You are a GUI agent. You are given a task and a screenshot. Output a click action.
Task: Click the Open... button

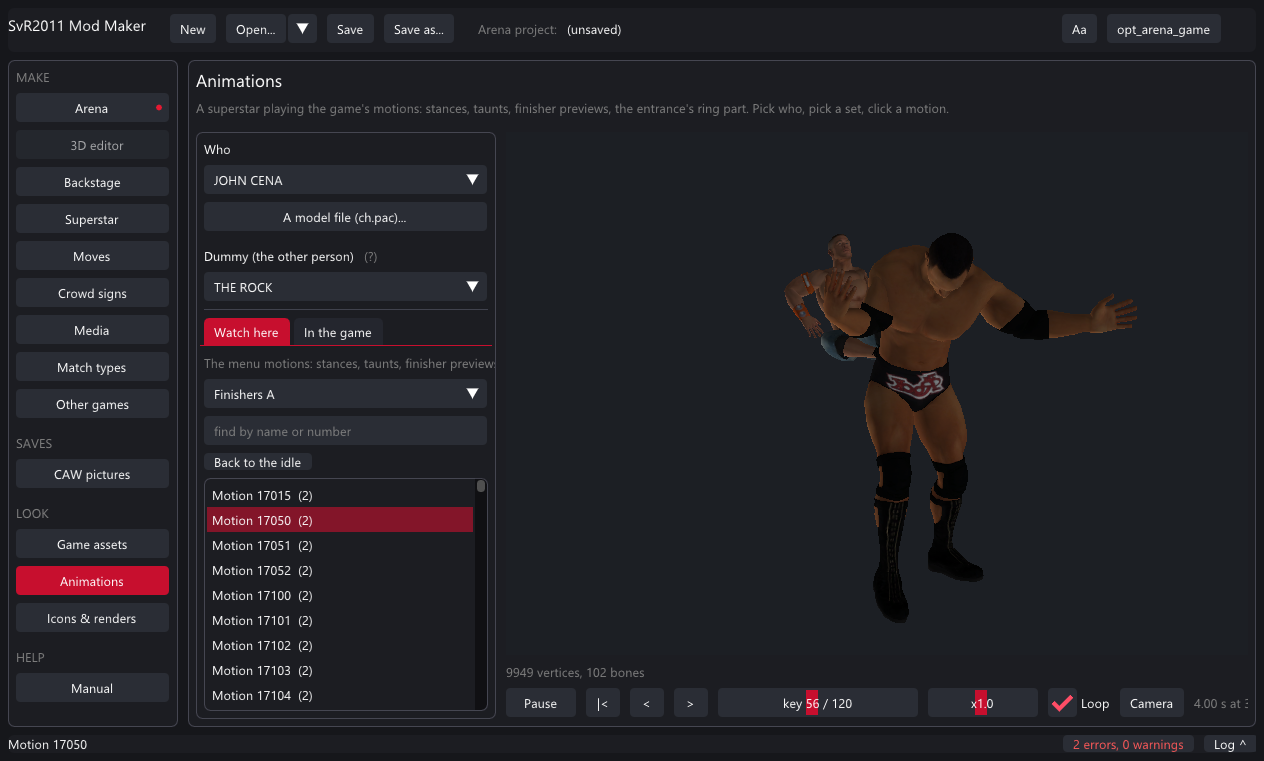point(256,29)
